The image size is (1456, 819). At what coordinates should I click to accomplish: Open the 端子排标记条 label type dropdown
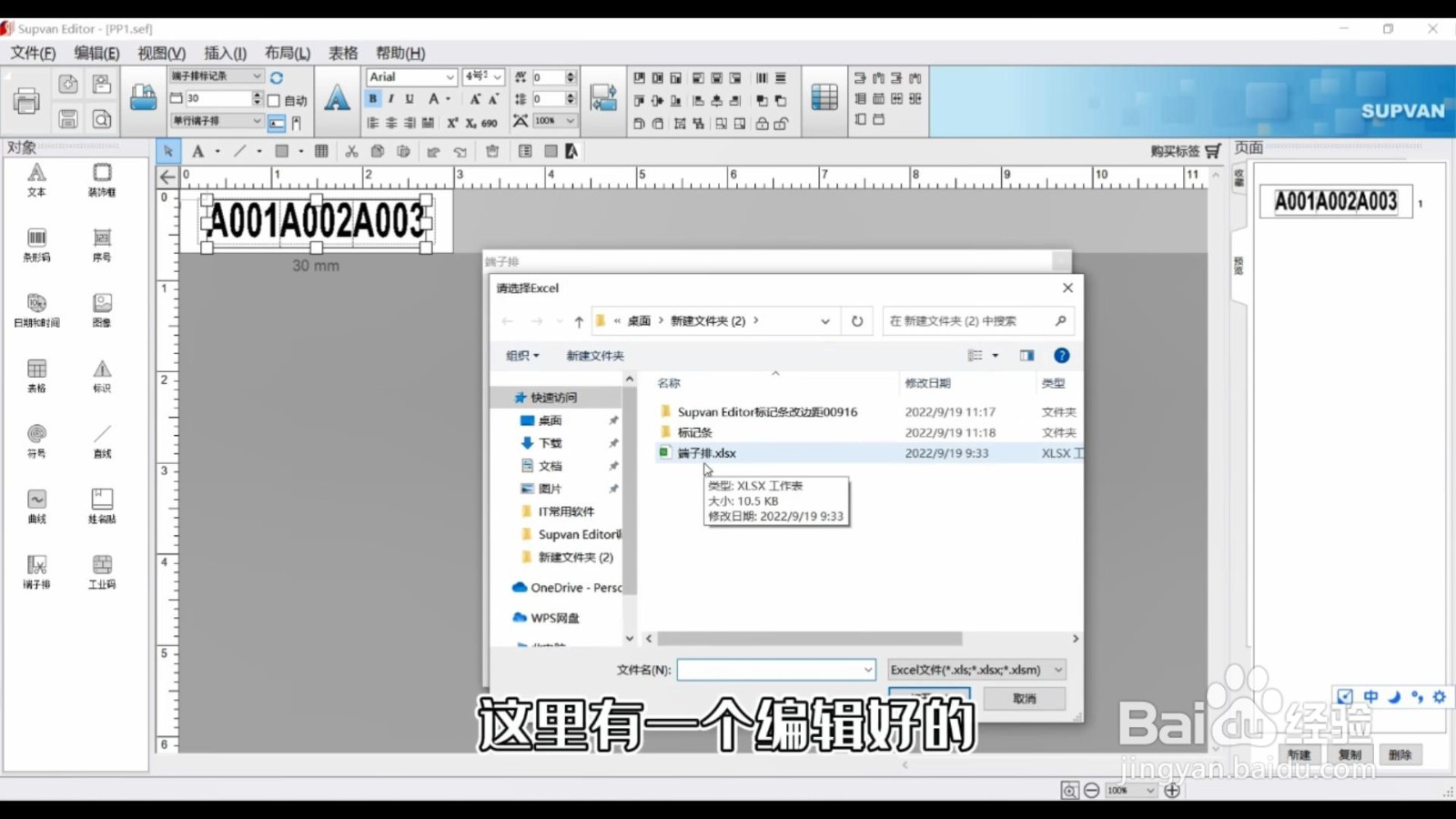click(217, 76)
